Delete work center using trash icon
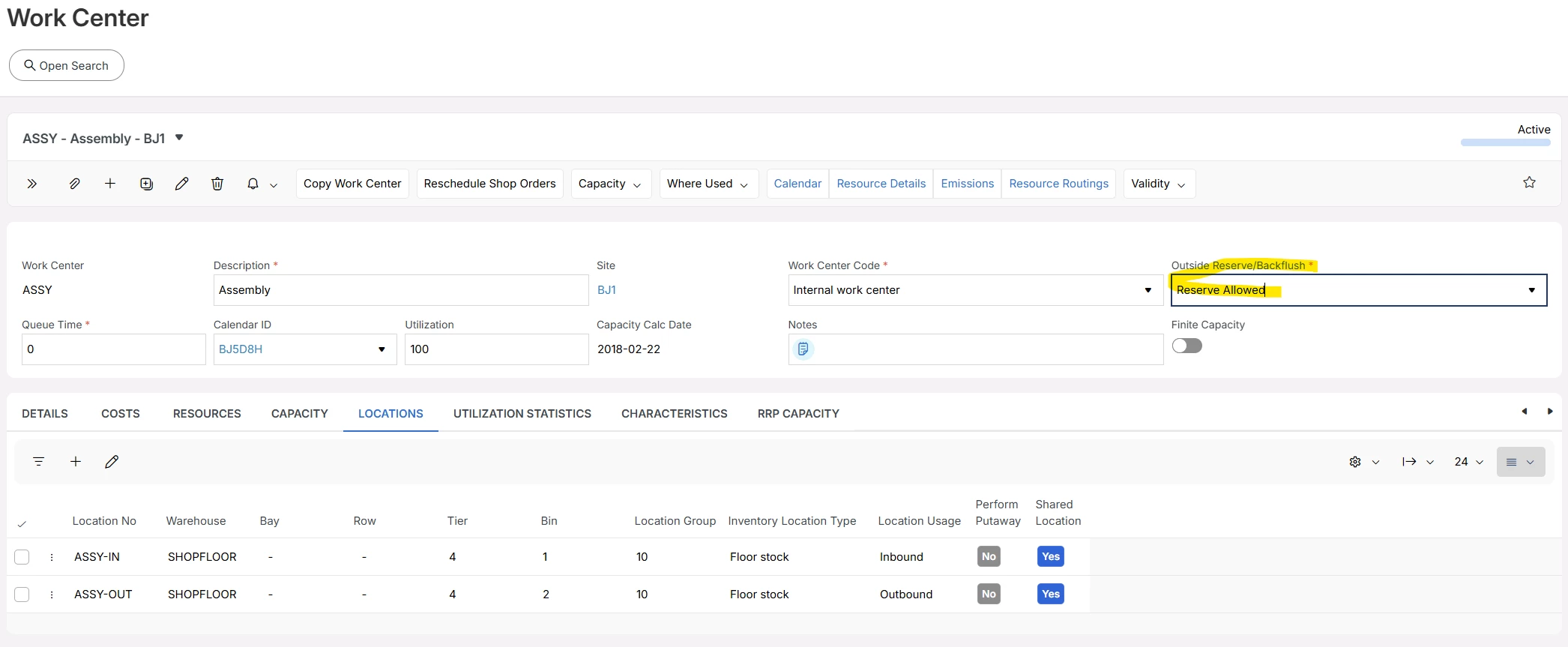Viewport: 1568px width, 647px height. click(x=217, y=184)
